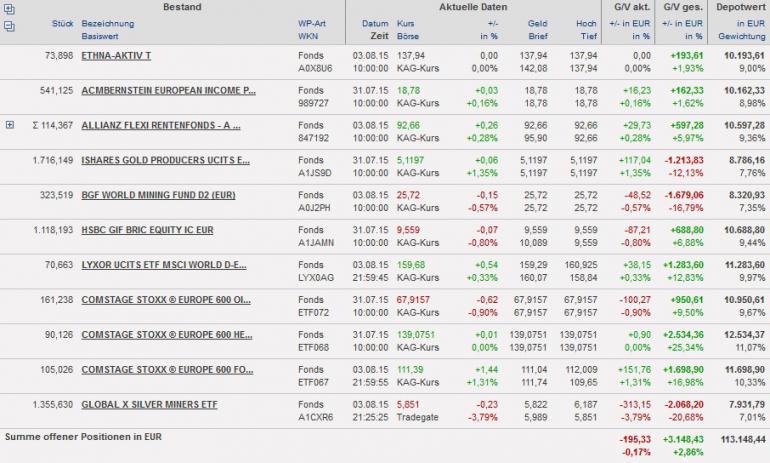770x463 pixels.
Task: Click the expand-all plus icon in header
Action: coord(9,8)
